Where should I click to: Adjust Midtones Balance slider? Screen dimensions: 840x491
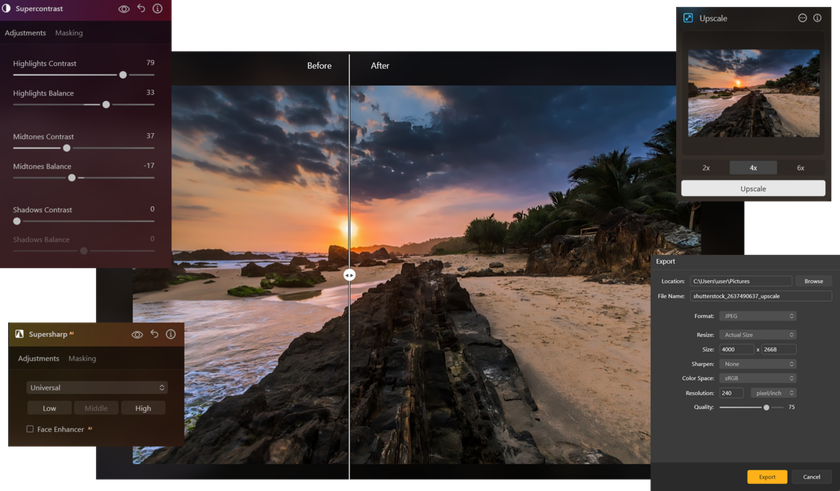point(84,178)
